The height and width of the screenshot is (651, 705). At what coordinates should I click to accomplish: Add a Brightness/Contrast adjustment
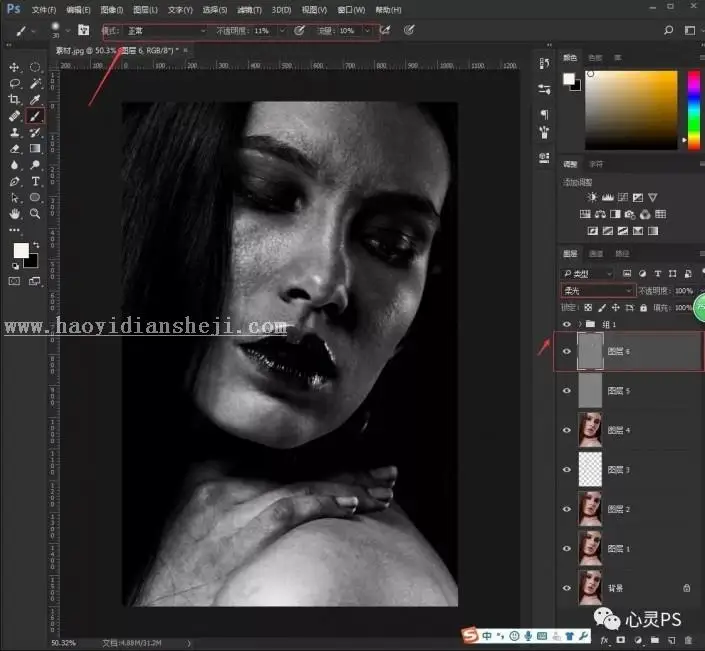tap(592, 197)
